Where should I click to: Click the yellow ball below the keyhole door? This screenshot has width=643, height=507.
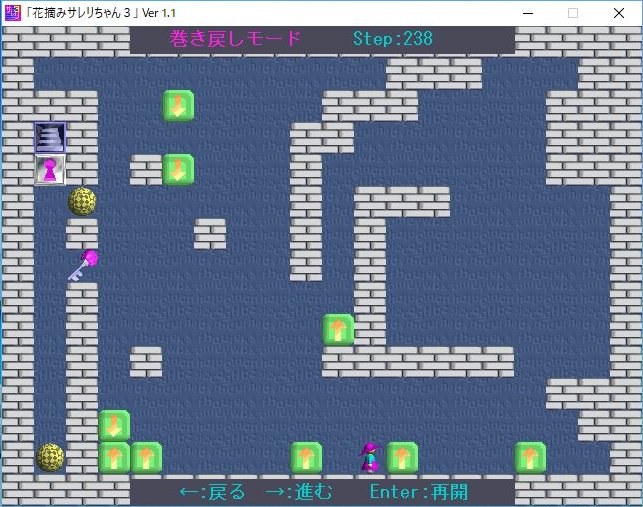tap(82, 201)
